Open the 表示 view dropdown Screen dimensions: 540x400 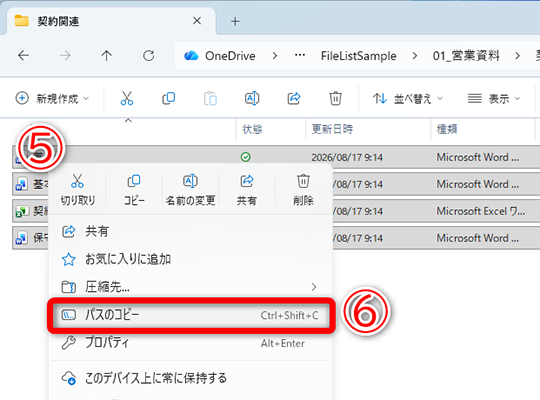tap(494, 99)
